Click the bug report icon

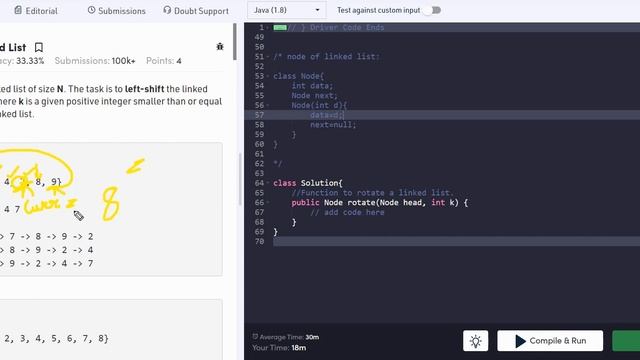point(220,46)
